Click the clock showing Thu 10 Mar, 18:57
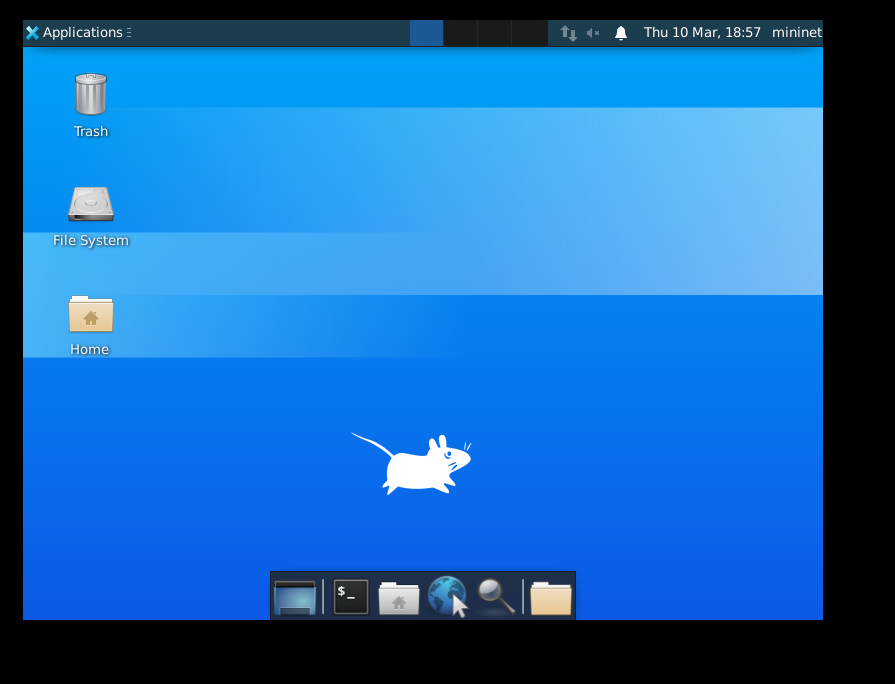 coord(702,33)
